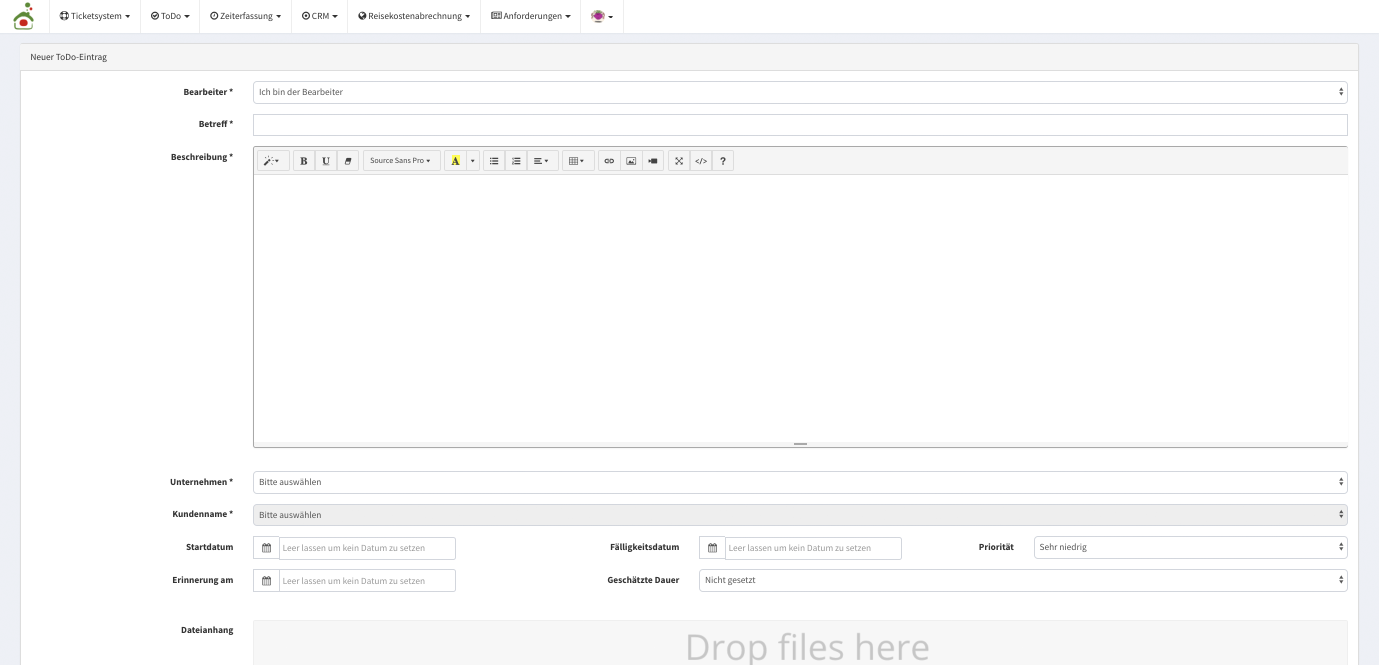Click the Drop files here upload area

pos(800,643)
